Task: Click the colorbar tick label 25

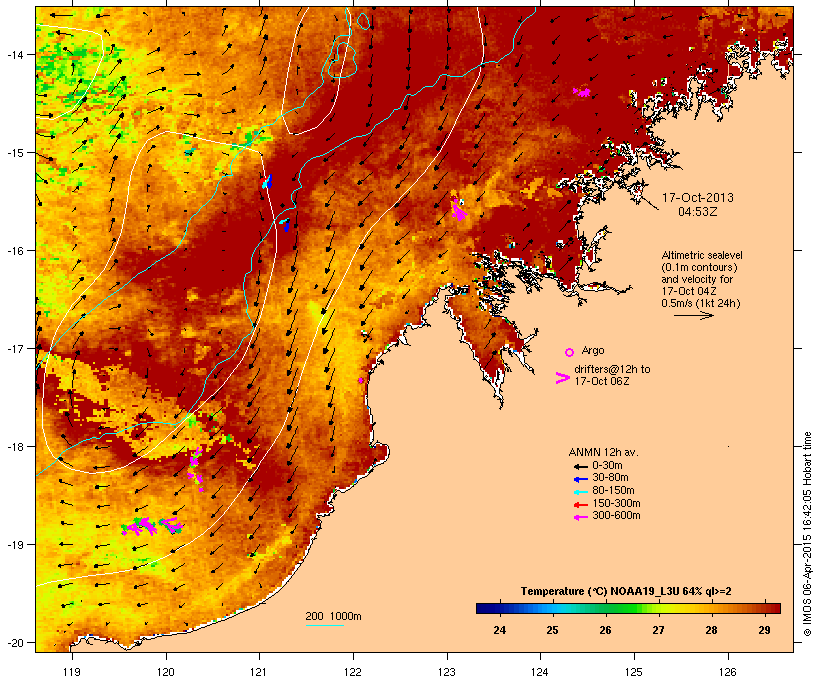Action: pos(552,630)
